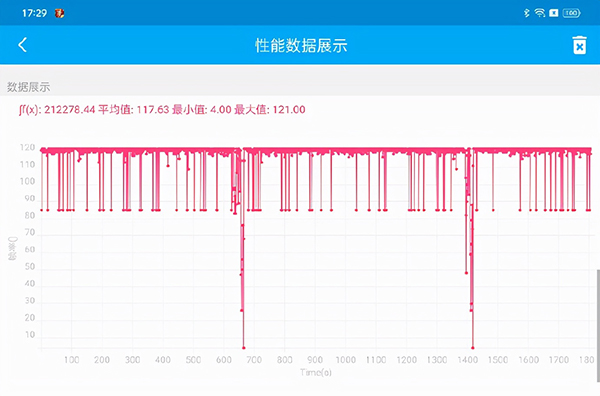The height and width of the screenshot is (396, 600).
Task: Tap the red app notification icon
Action: pyautogui.click(x=59, y=13)
